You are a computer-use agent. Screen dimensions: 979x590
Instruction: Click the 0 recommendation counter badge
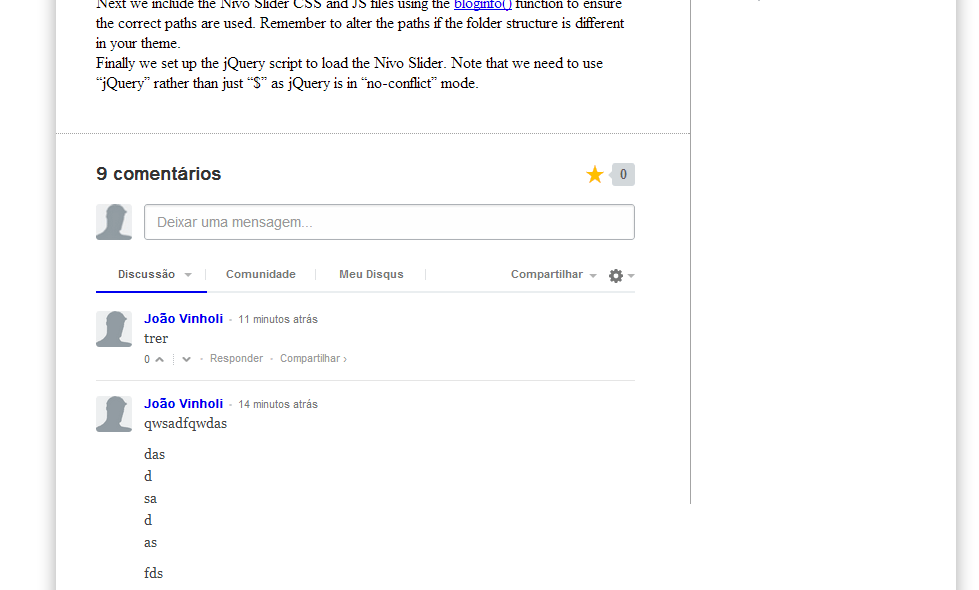(621, 174)
